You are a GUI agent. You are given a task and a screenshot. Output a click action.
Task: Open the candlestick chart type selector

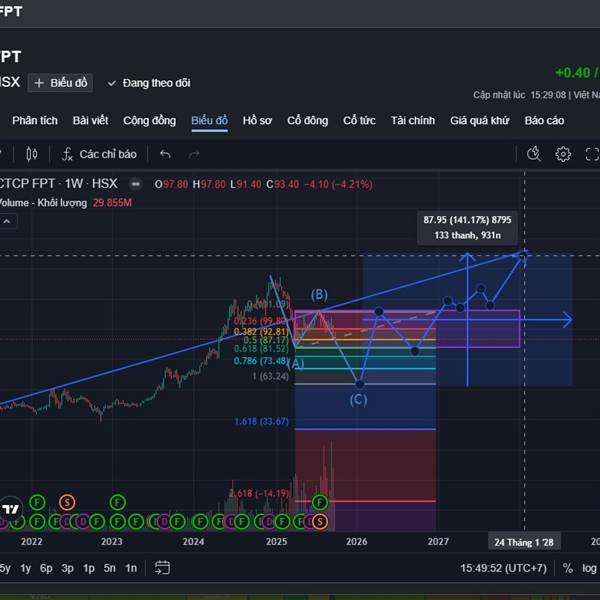(31, 154)
